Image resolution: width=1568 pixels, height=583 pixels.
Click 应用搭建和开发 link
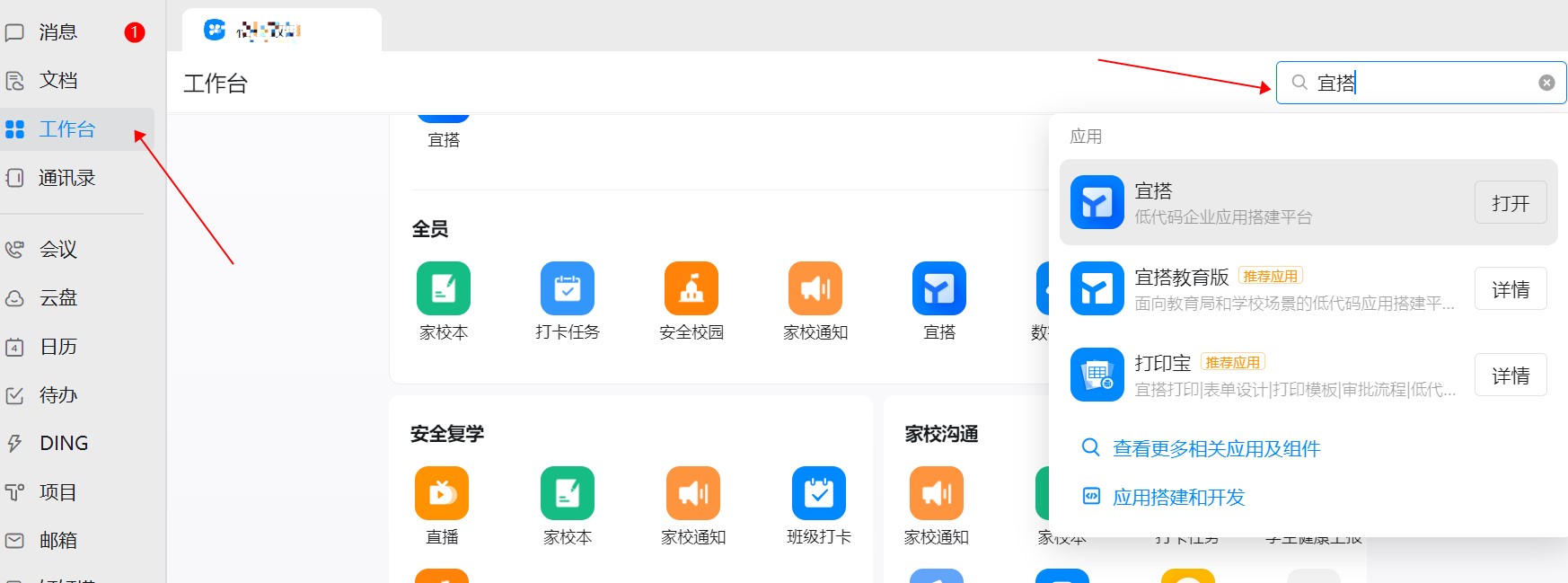coord(1178,497)
